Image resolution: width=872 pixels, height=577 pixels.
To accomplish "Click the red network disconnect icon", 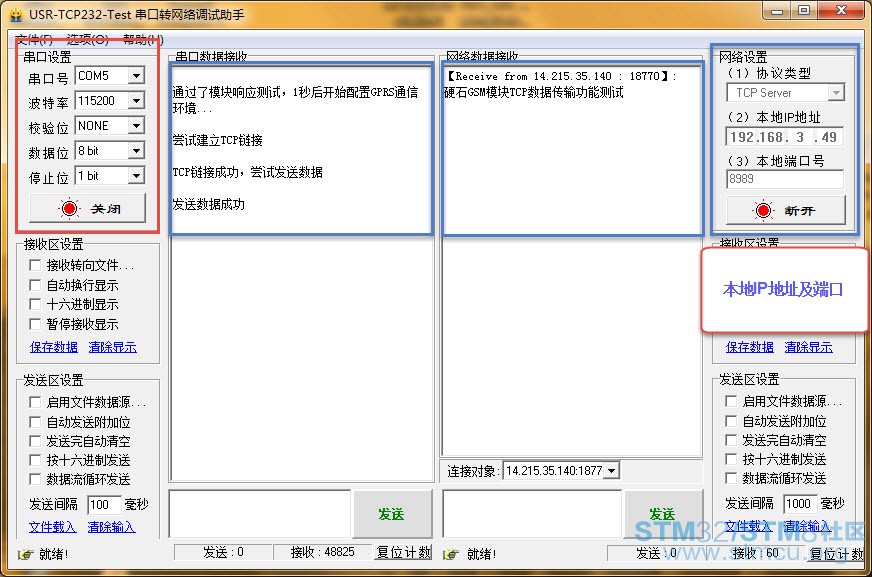I will [763, 210].
